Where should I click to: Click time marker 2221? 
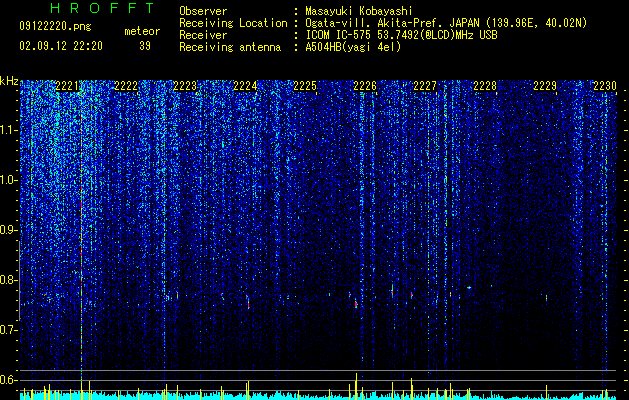pyautogui.click(x=67, y=86)
